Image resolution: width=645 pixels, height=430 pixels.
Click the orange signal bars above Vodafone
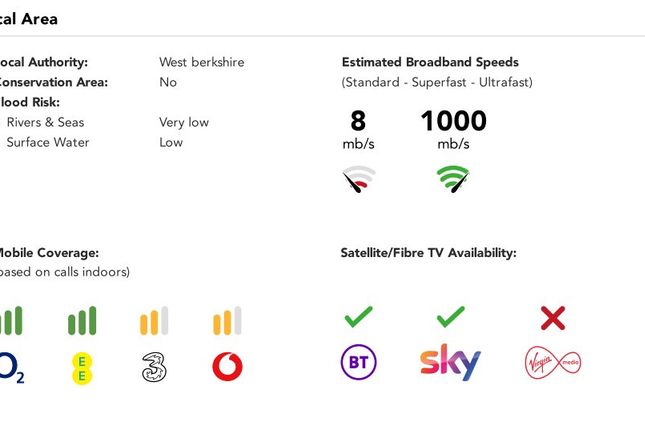pos(227,321)
